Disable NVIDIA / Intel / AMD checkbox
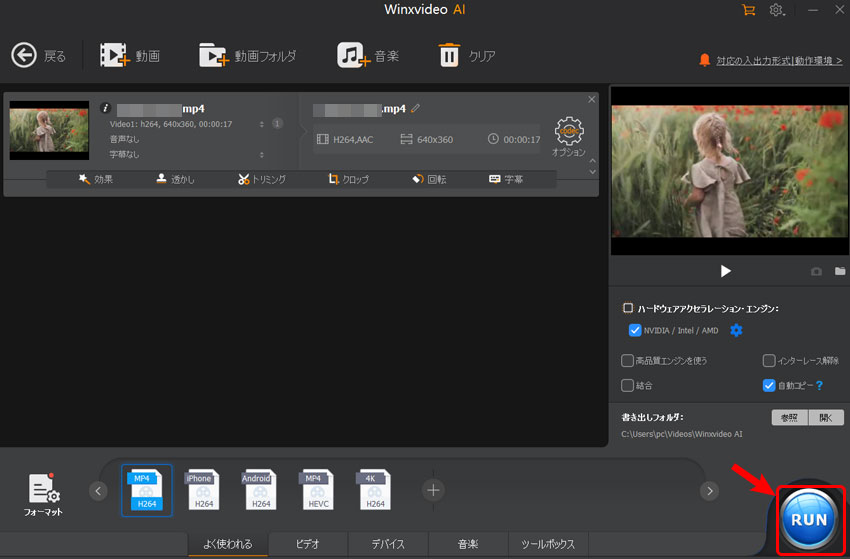The width and height of the screenshot is (850, 559). tap(635, 330)
